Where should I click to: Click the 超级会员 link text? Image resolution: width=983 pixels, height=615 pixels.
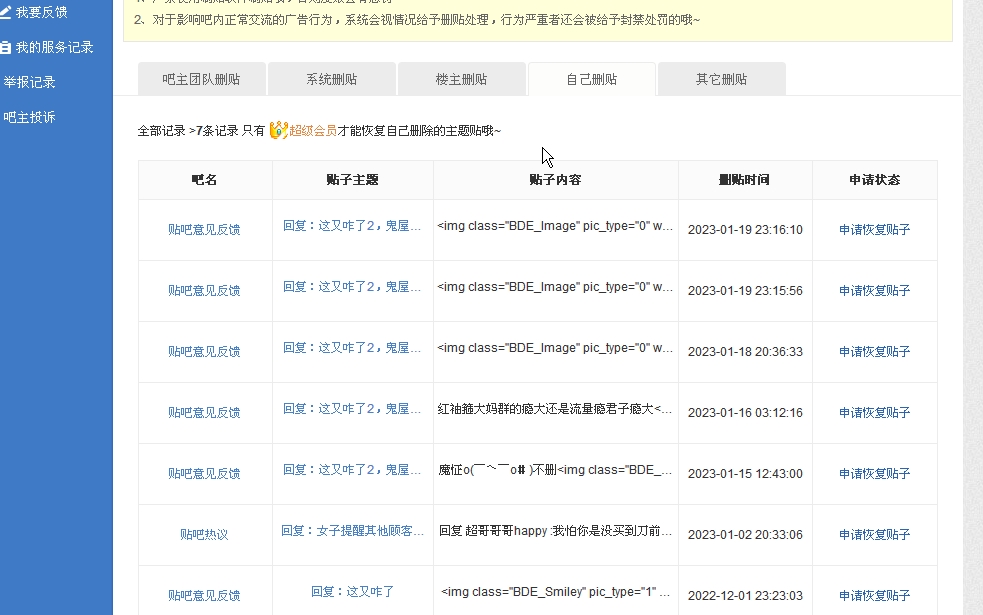coord(312,131)
